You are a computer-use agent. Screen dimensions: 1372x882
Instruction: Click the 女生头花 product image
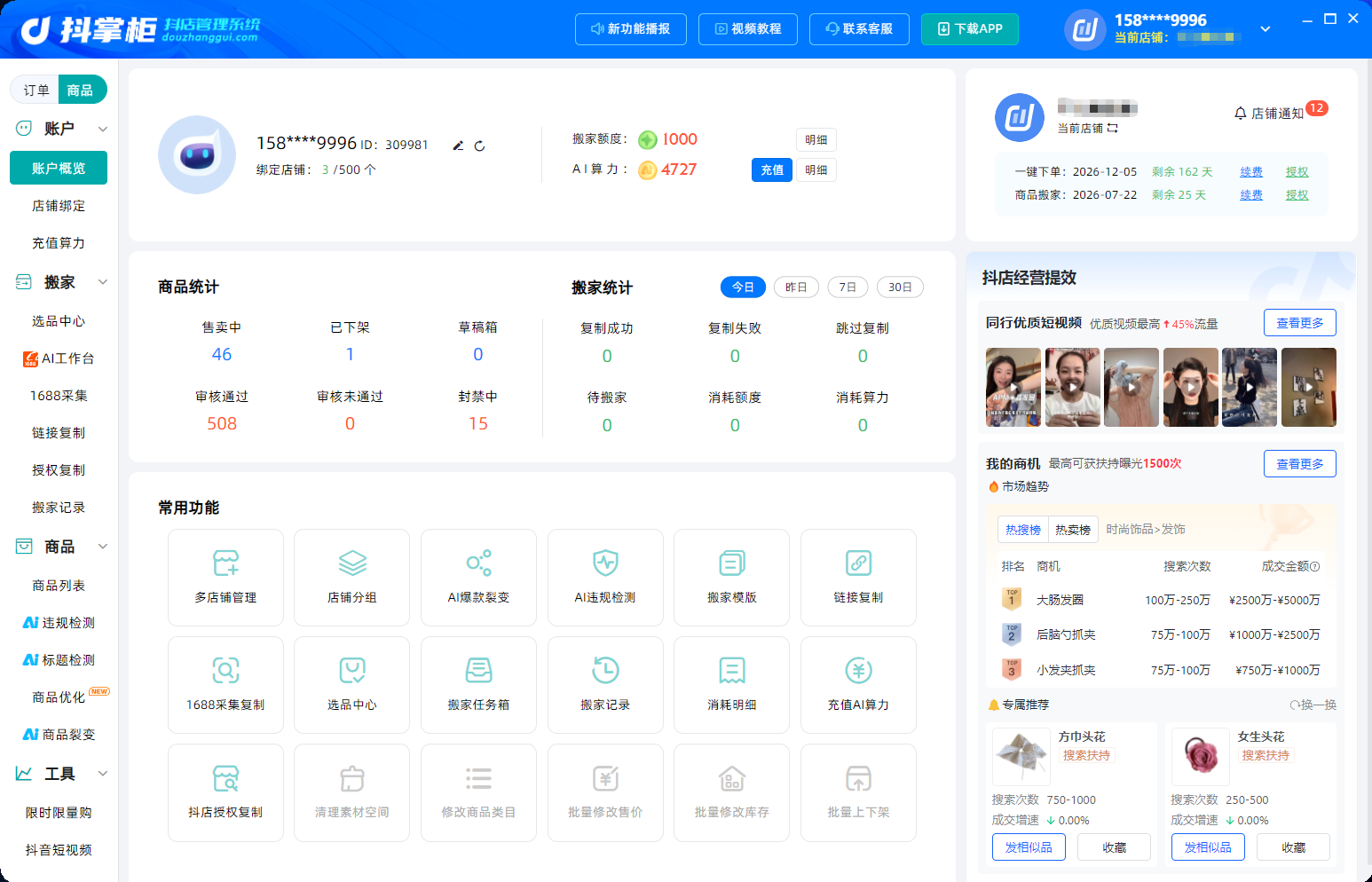pos(1200,757)
